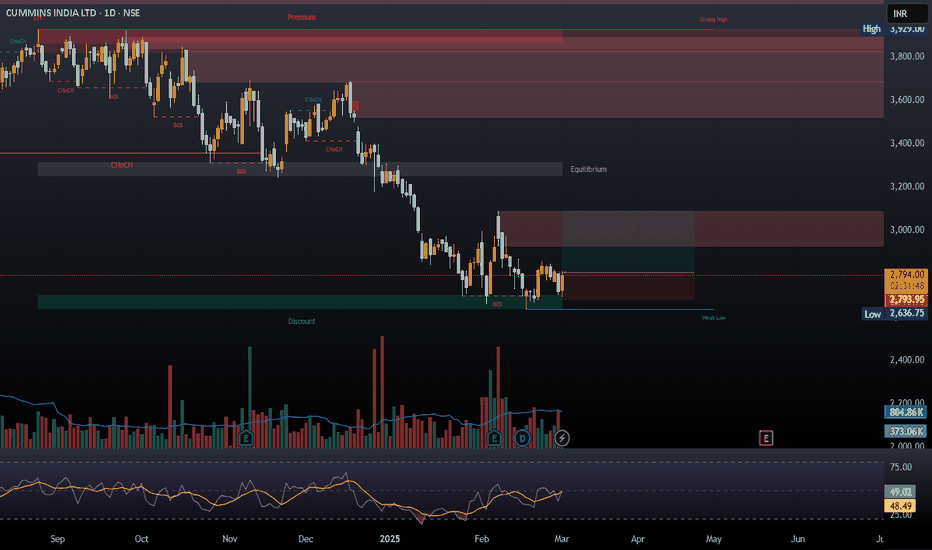Click the Dec date on time axis

pyautogui.click(x=306, y=539)
